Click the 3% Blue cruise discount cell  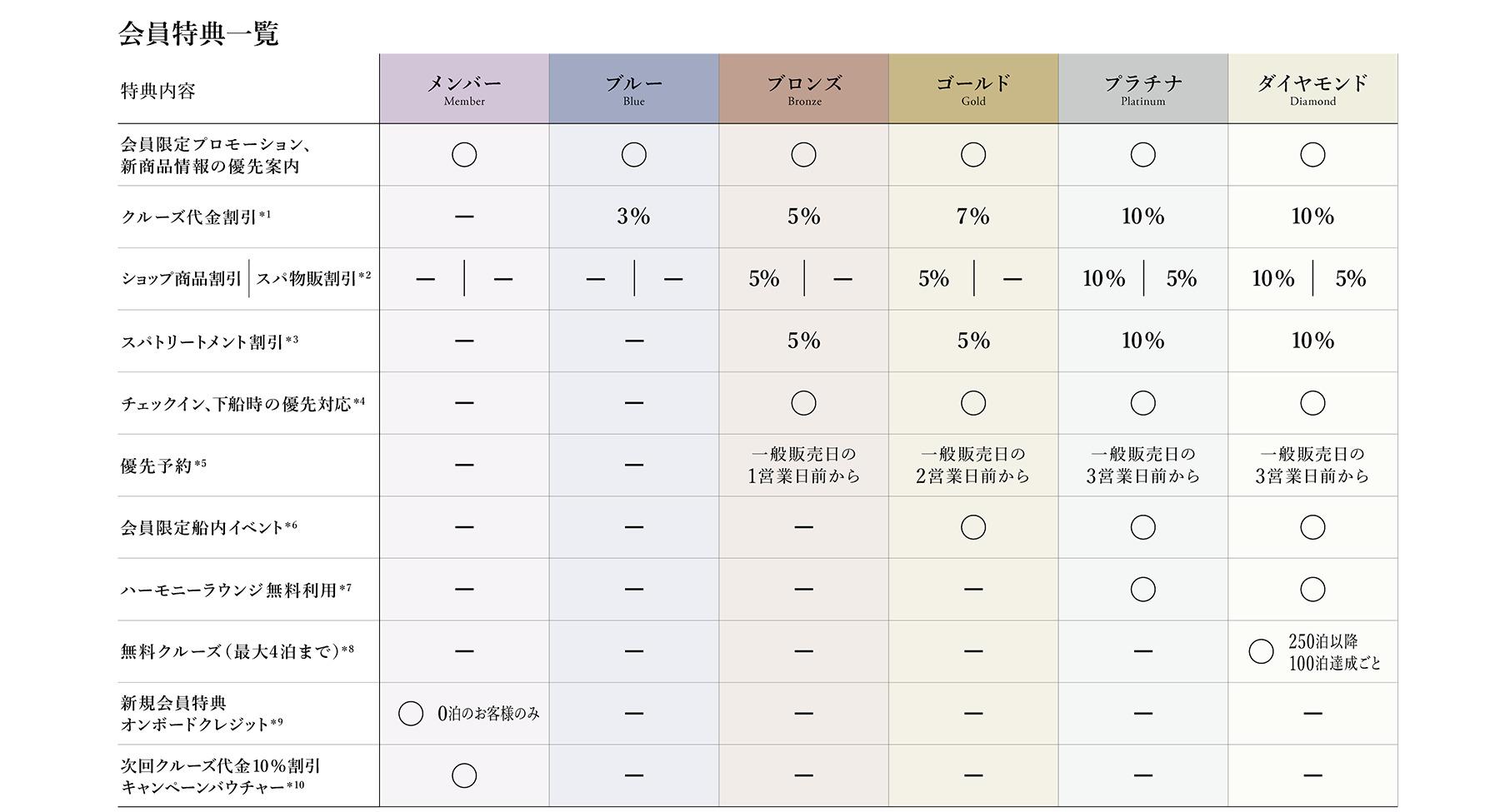point(634,217)
